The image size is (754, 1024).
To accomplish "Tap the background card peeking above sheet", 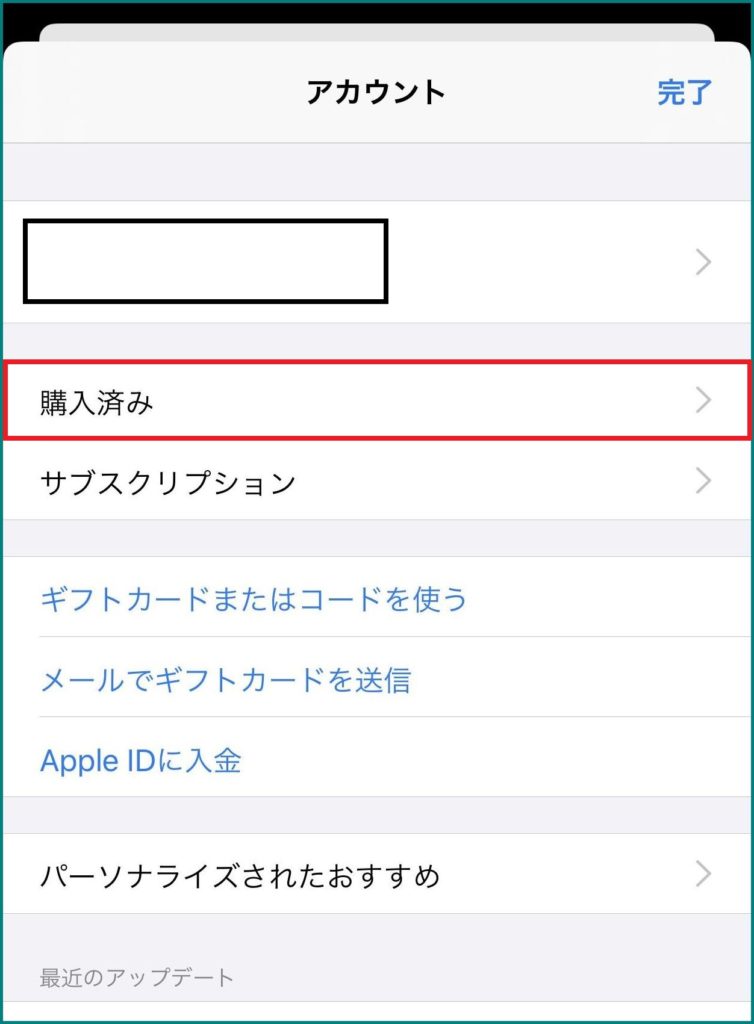I will point(377,32).
